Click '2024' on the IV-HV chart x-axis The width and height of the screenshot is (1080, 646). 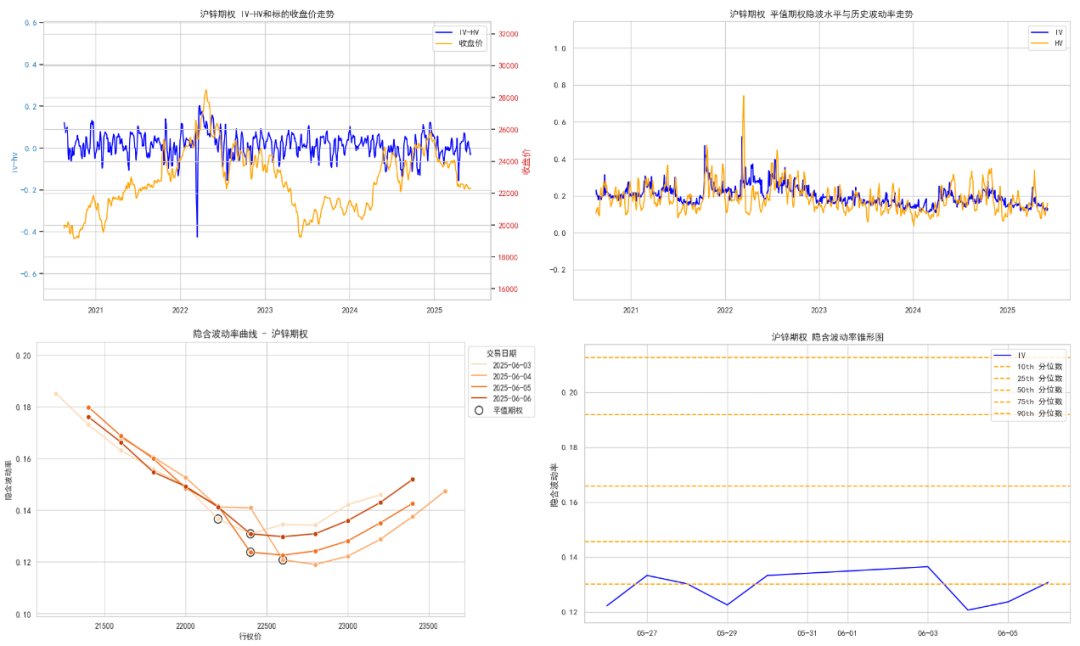(x=350, y=311)
